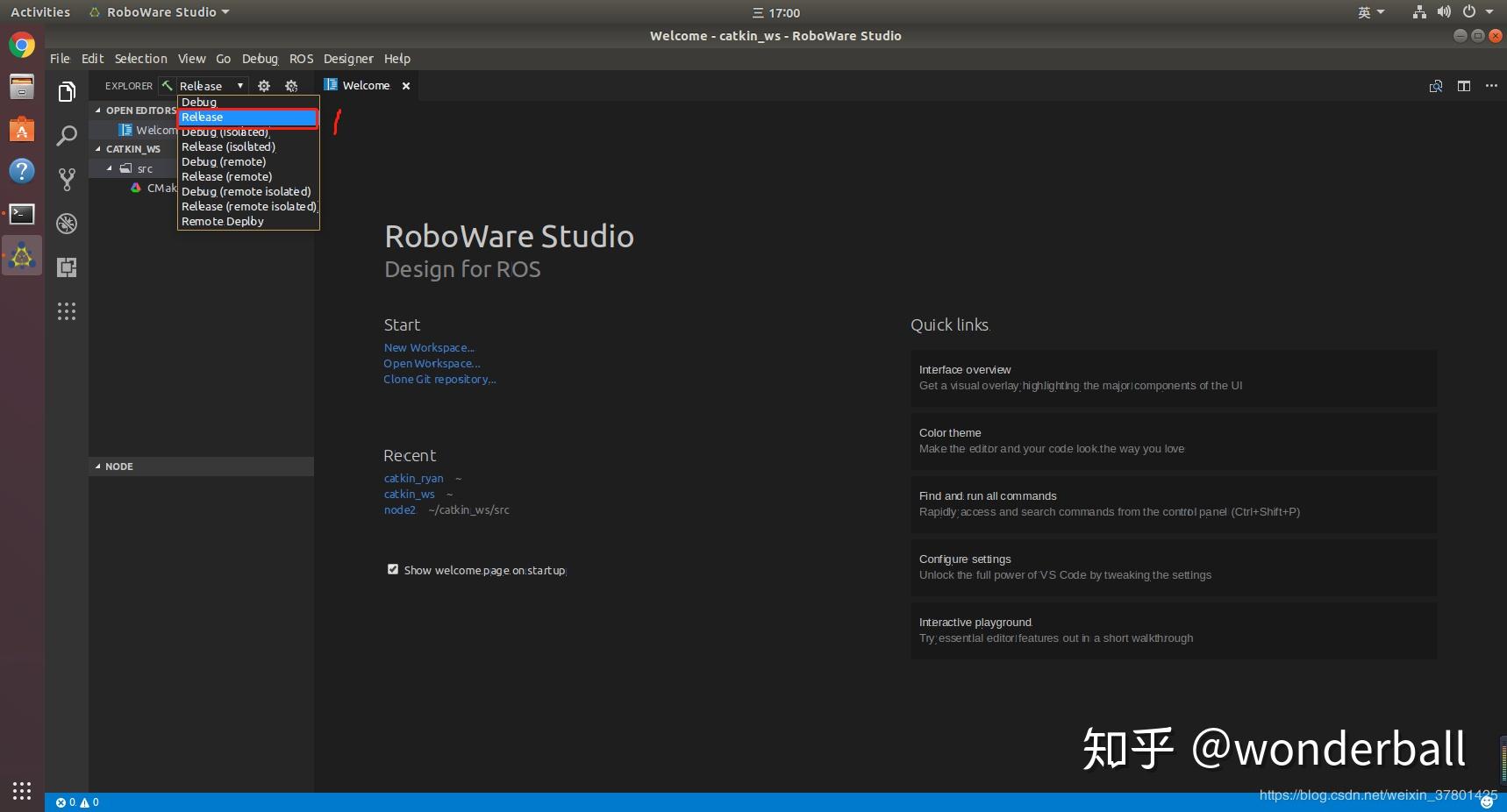Click the errors and warnings indicator in status bar
This screenshot has width=1507, height=812.
75,801
